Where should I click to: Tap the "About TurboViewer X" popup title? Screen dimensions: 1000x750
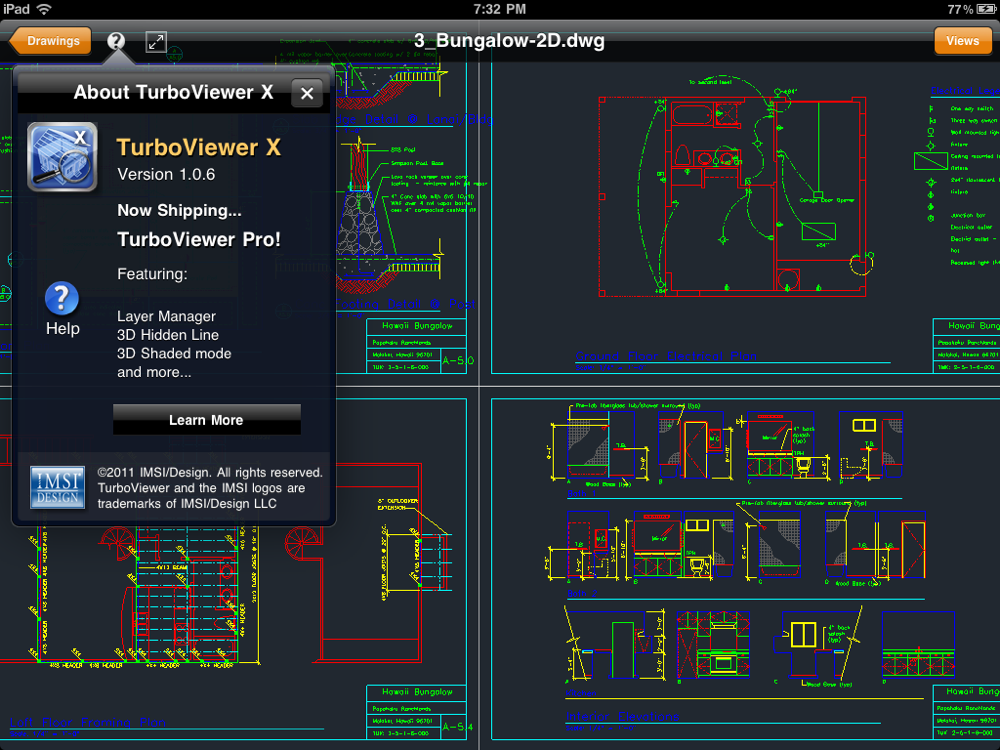(173, 92)
